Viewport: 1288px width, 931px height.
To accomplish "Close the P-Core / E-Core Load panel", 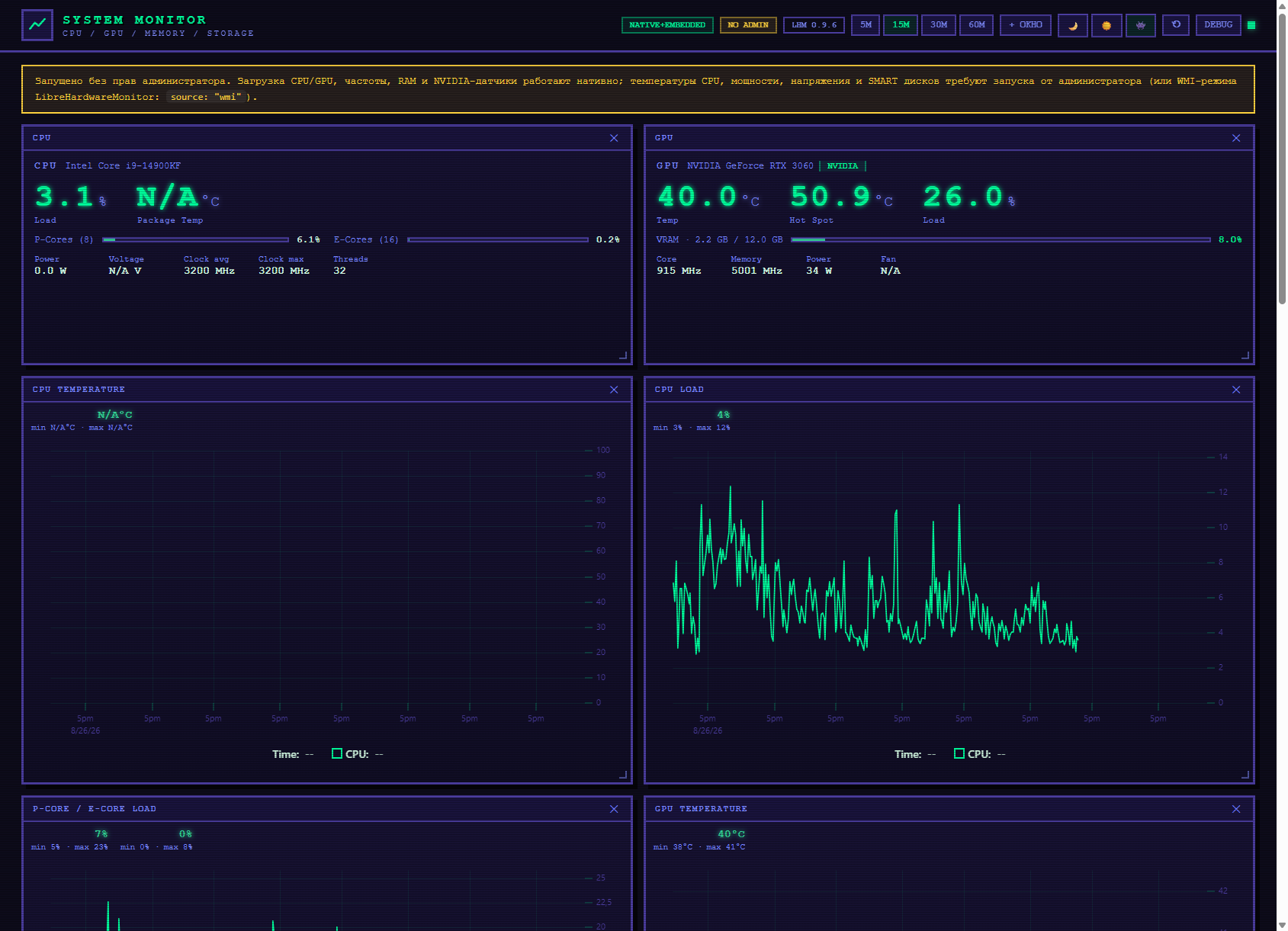I will [614, 809].
